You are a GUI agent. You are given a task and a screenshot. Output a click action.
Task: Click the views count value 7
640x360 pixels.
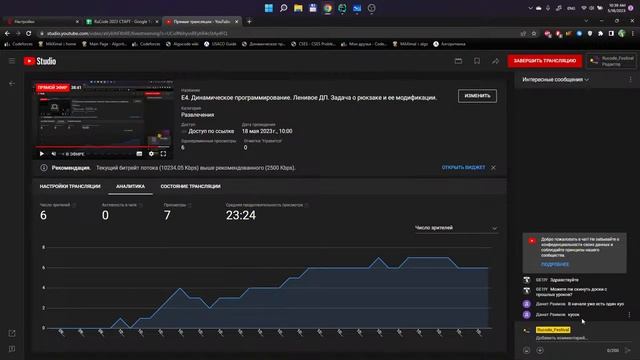(x=167, y=216)
